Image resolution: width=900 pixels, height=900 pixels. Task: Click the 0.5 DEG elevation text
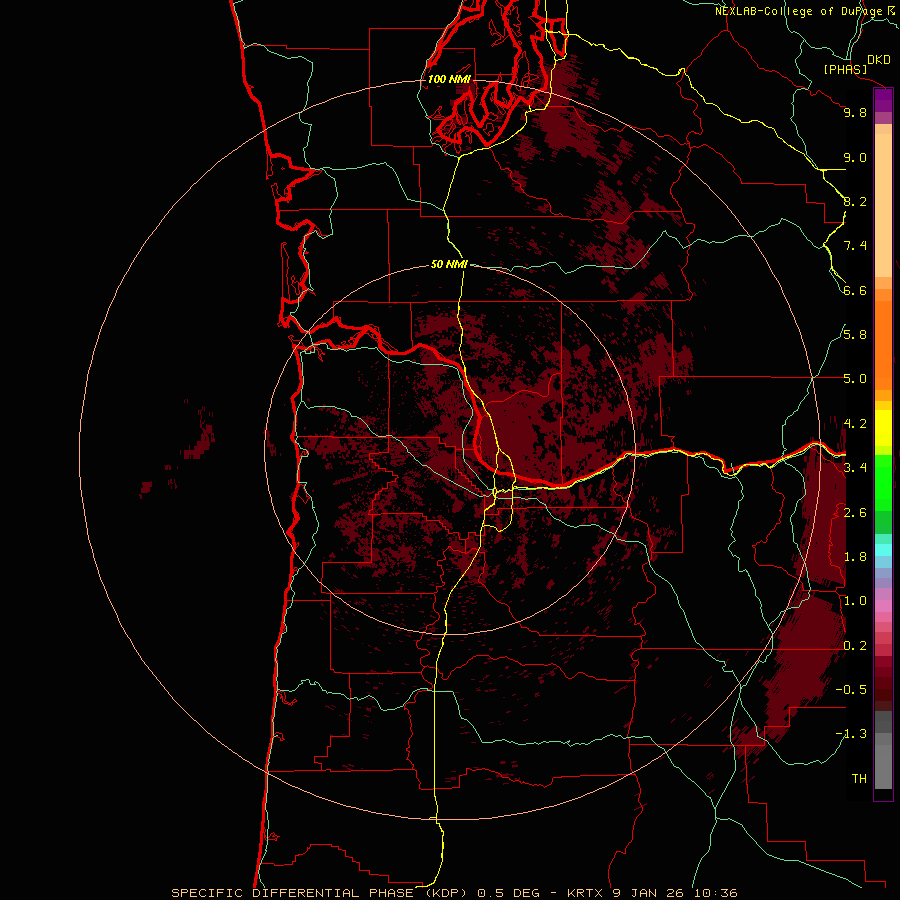coord(509,893)
